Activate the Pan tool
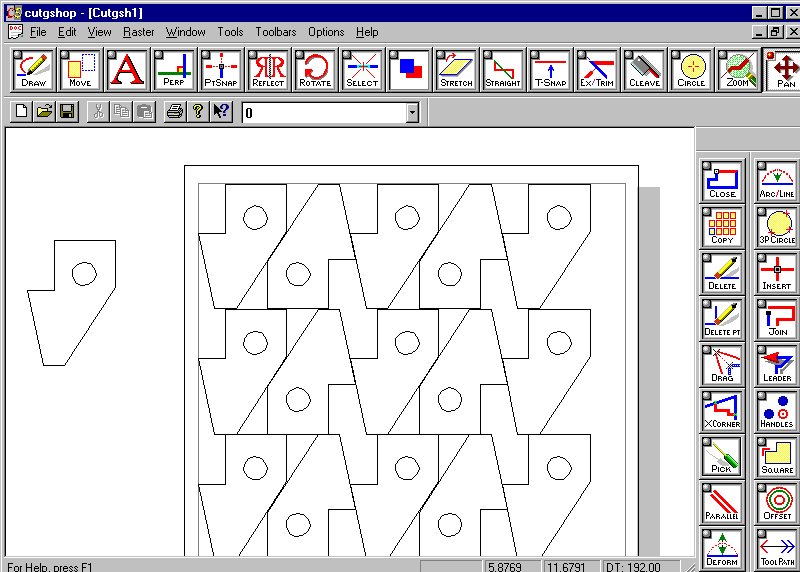The height and width of the screenshot is (572, 800). tap(784, 70)
